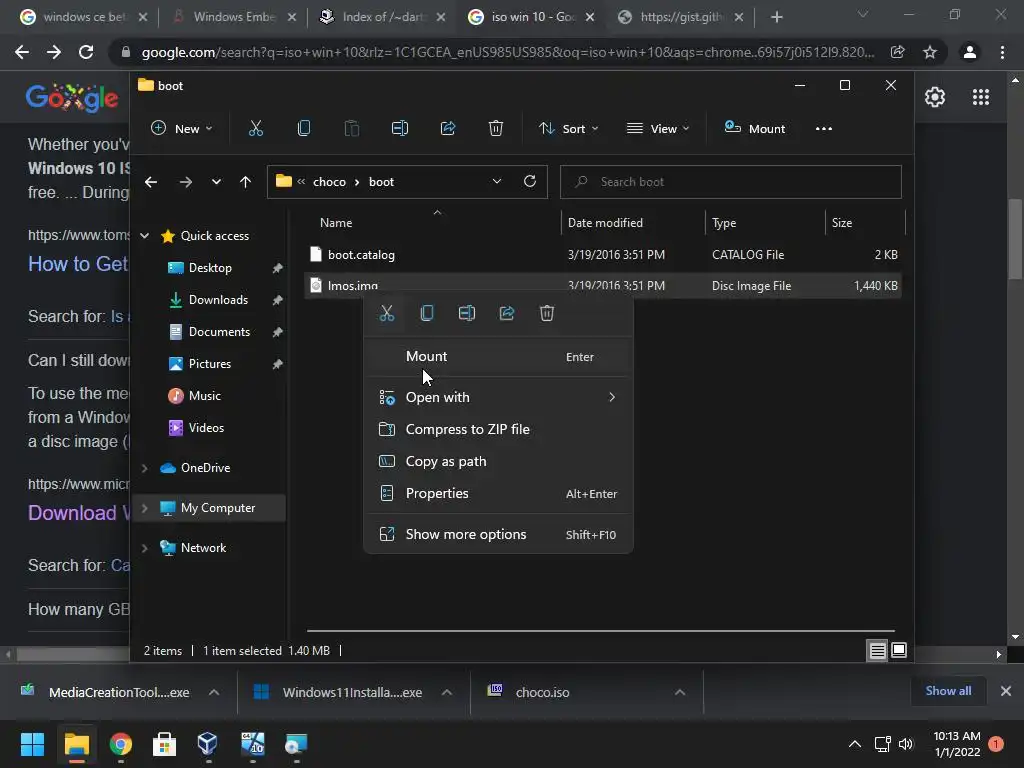Image resolution: width=1024 pixels, height=768 pixels.
Task: Open Microsoft Store from taskbar
Action: (x=164, y=744)
